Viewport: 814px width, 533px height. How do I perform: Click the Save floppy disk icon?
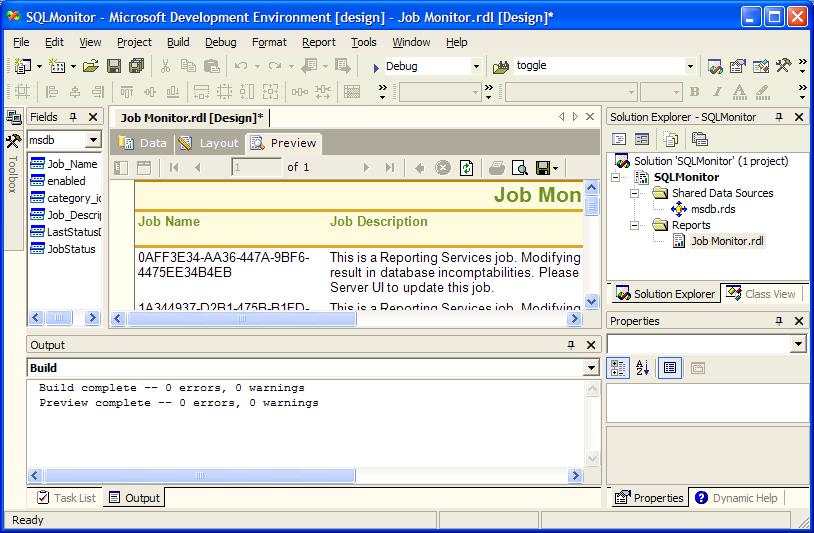(x=114, y=66)
